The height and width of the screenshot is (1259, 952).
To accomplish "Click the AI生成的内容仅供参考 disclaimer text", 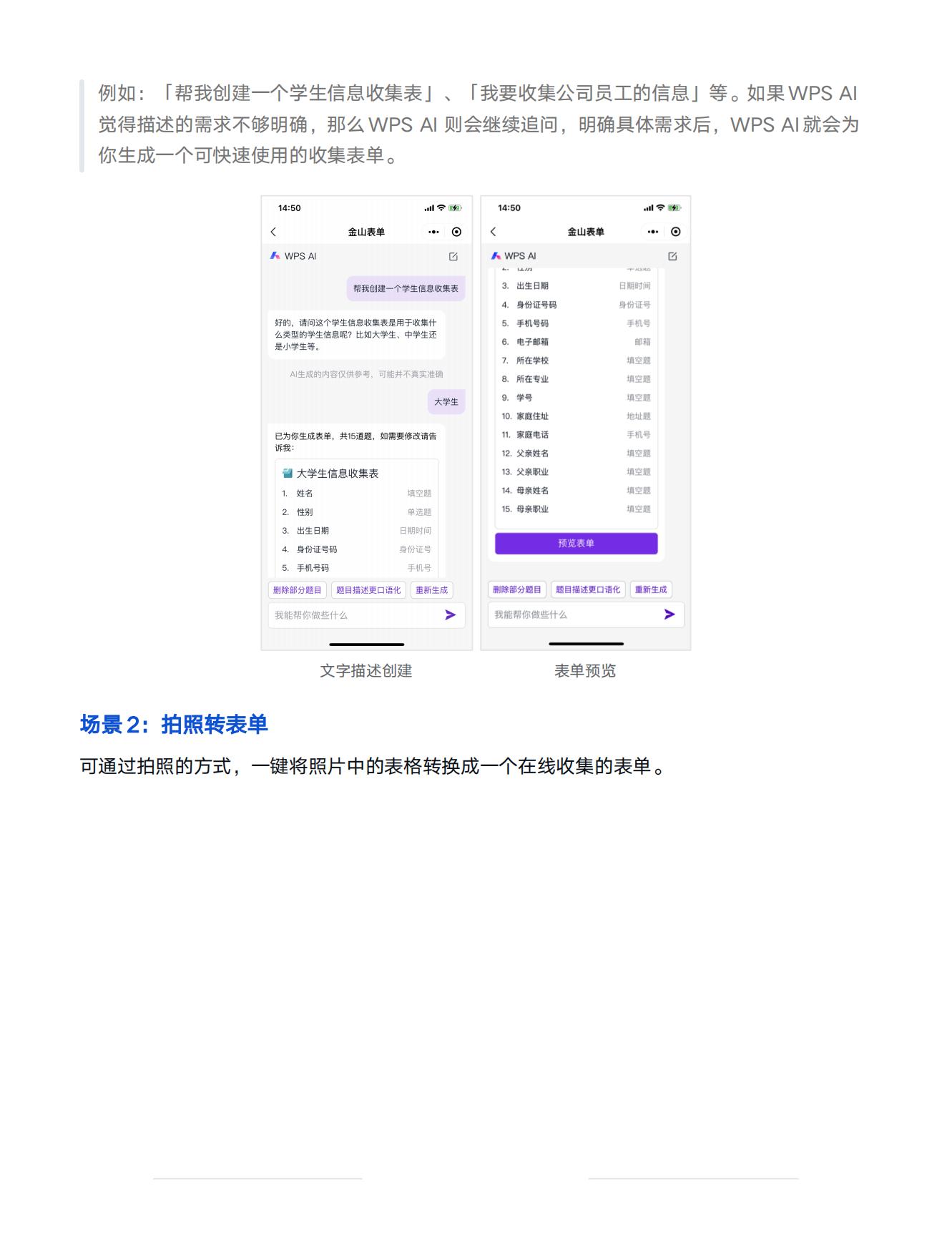I will coord(366,374).
